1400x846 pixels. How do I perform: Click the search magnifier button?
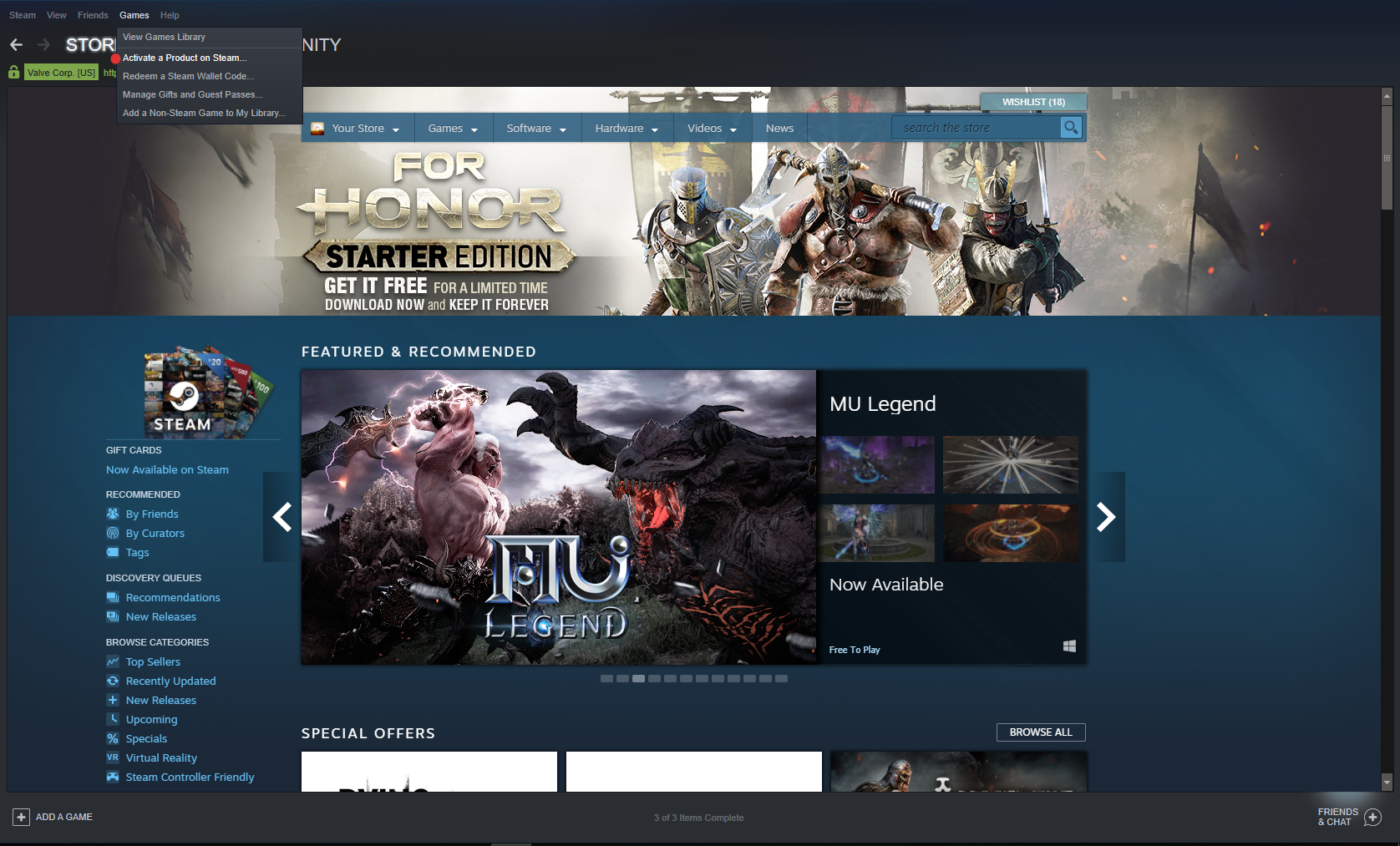coord(1071,128)
